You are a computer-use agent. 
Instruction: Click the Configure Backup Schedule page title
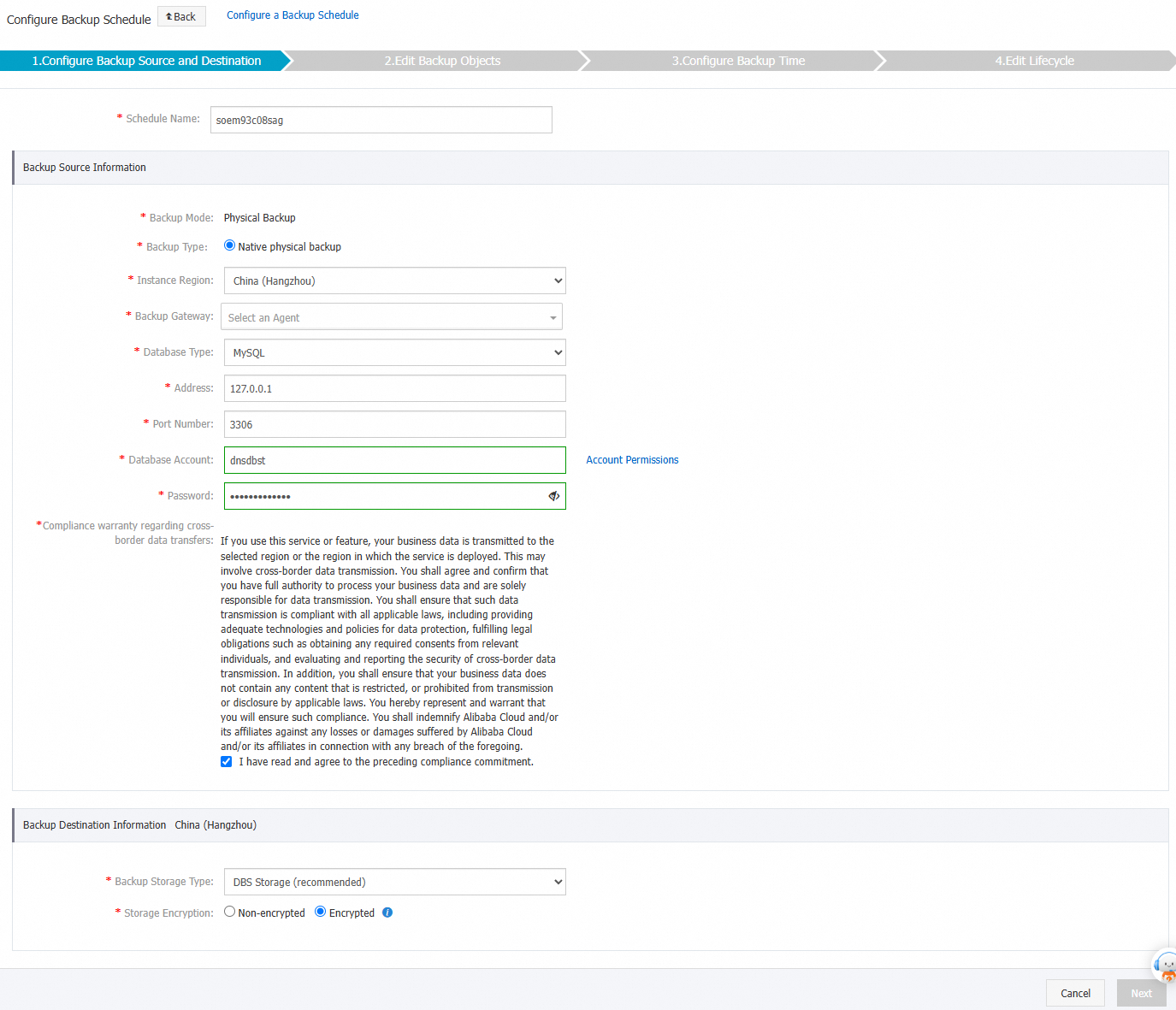[79, 19]
